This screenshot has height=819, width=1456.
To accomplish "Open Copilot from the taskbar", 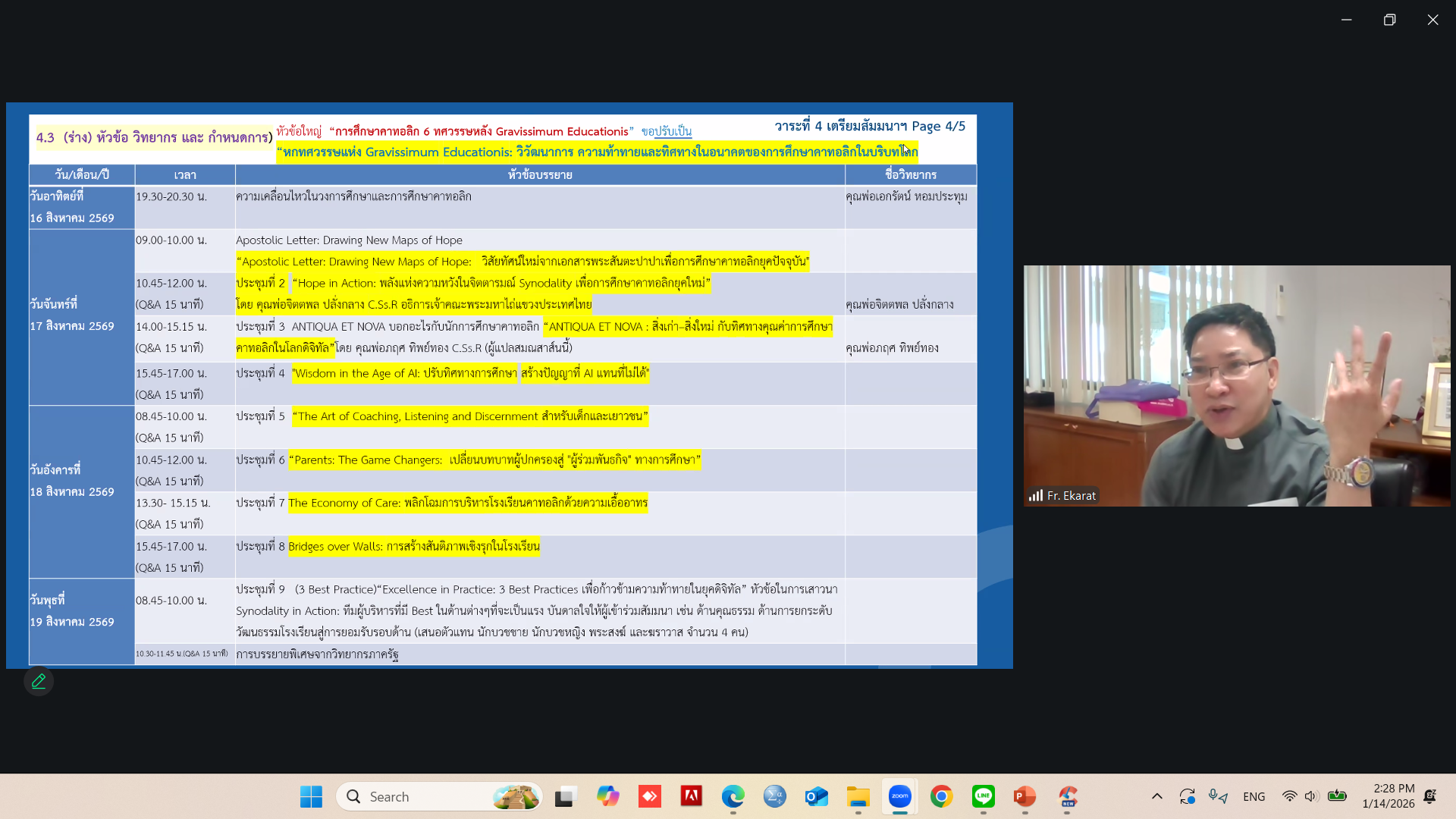I will [607, 796].
